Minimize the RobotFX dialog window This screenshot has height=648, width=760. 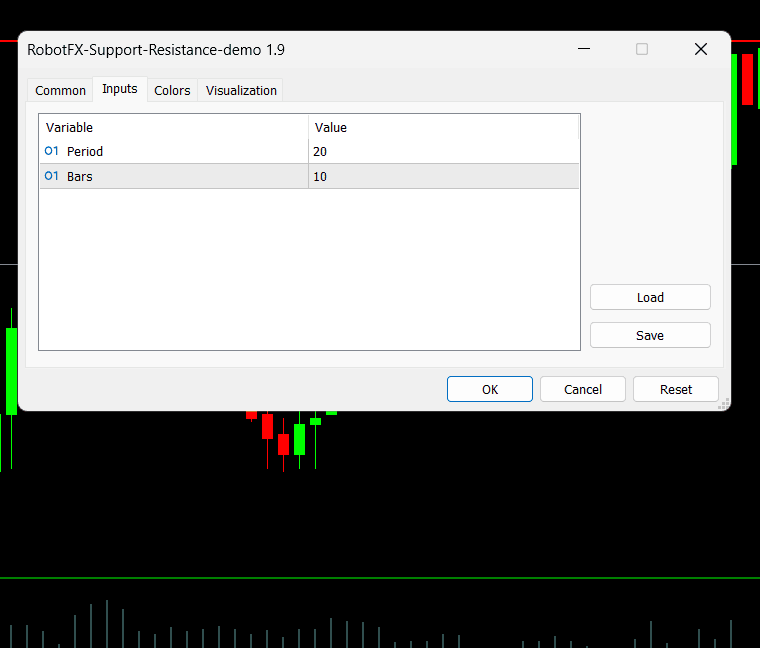584,49
